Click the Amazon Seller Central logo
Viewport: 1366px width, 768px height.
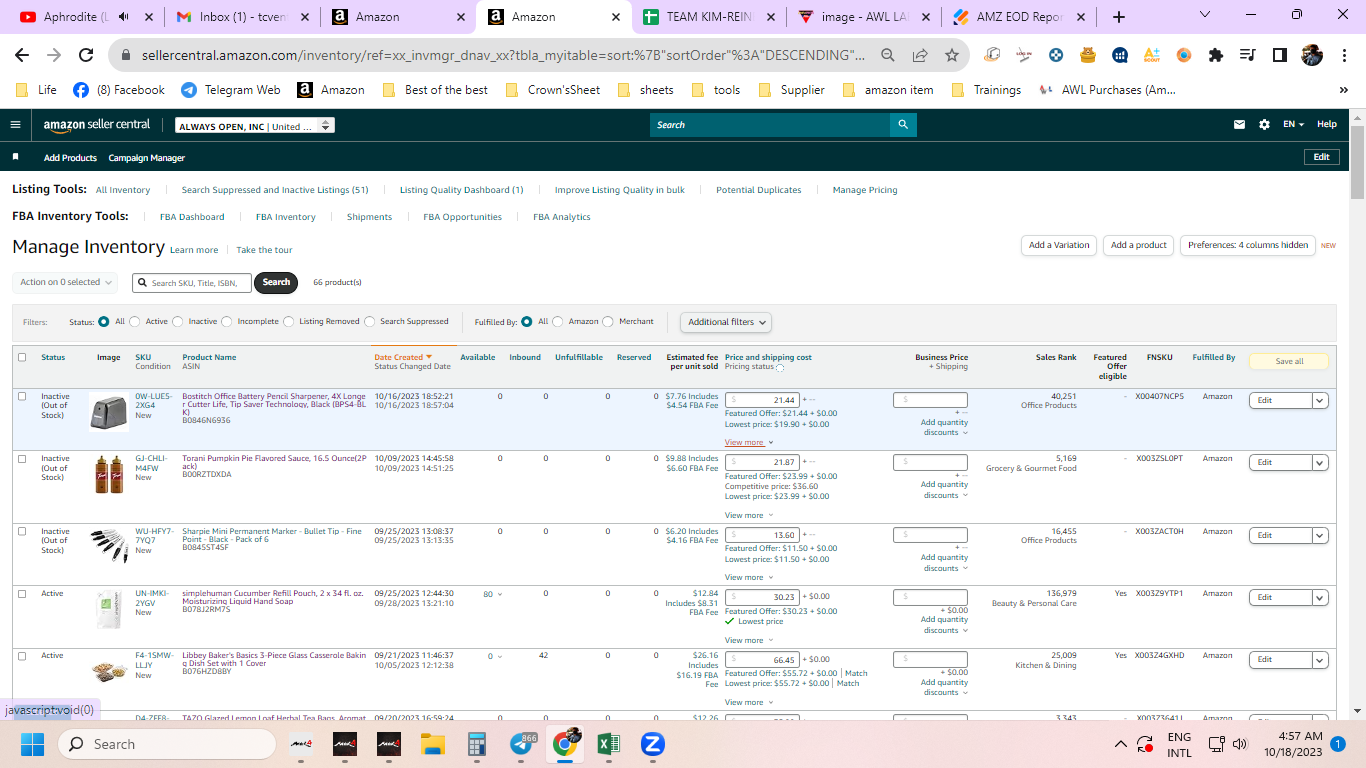(97, 125)
